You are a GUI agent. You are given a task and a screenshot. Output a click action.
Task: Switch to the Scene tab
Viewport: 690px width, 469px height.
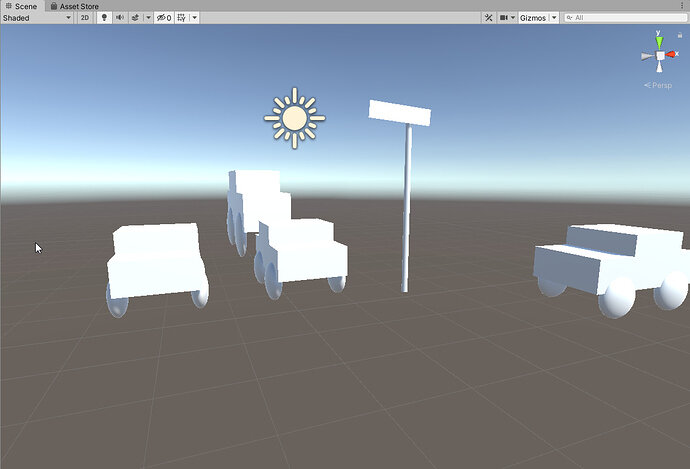22,6
